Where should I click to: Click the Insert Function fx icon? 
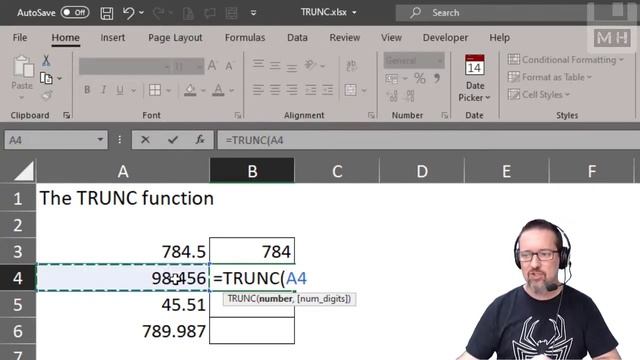point(200,140)
